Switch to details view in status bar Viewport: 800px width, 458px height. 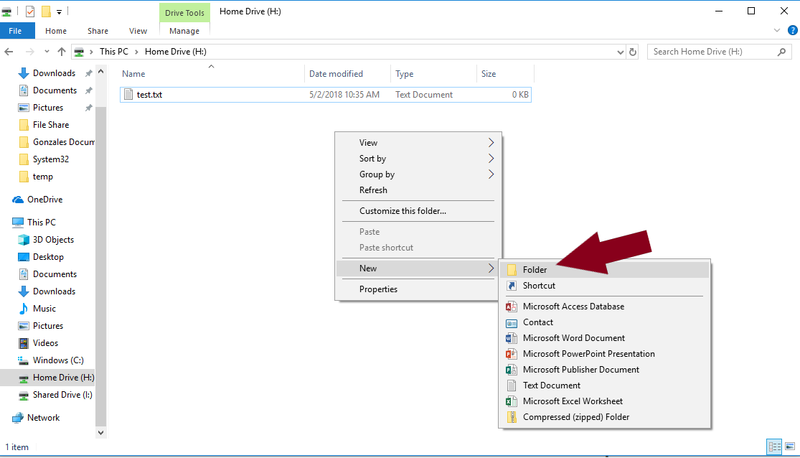(x=774, y=446)
